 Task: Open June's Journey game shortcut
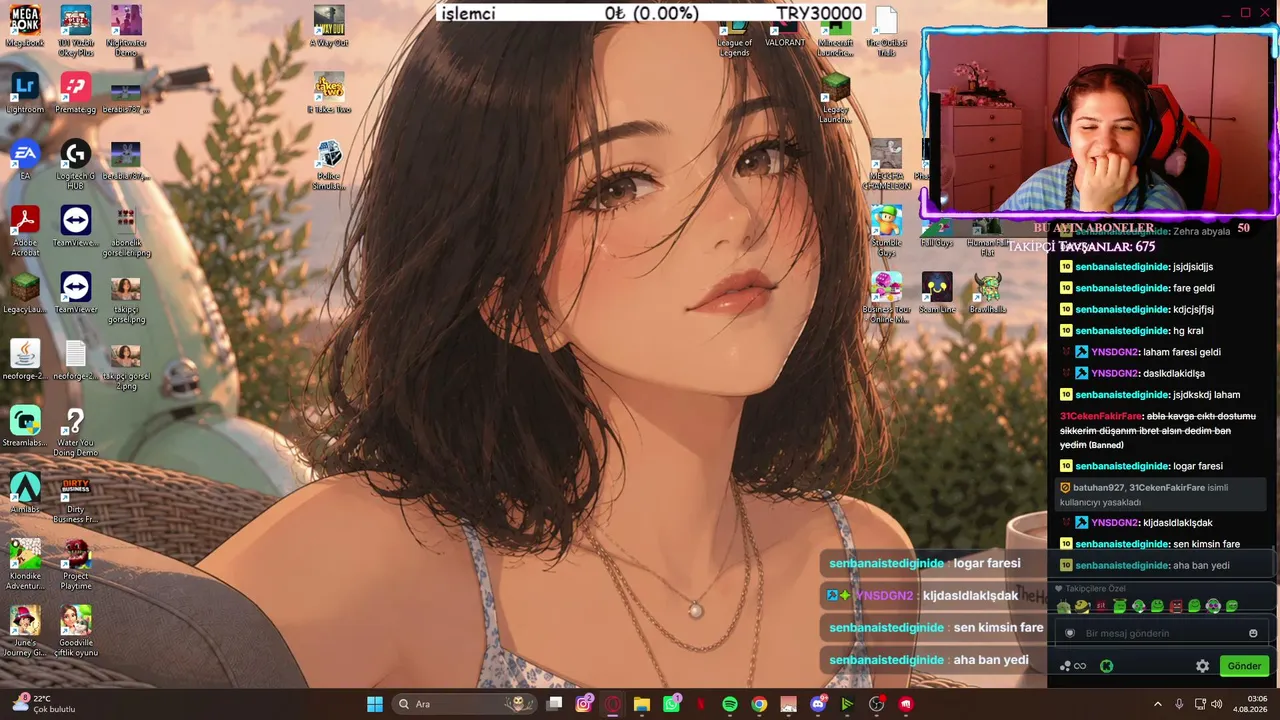click(25, 632)
